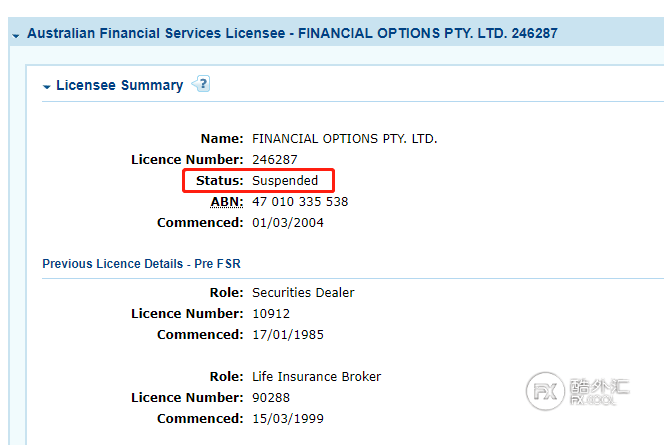Click the FX circular watermark logo
The height and width of the screenshot is (445, 664).
(546, 390)
